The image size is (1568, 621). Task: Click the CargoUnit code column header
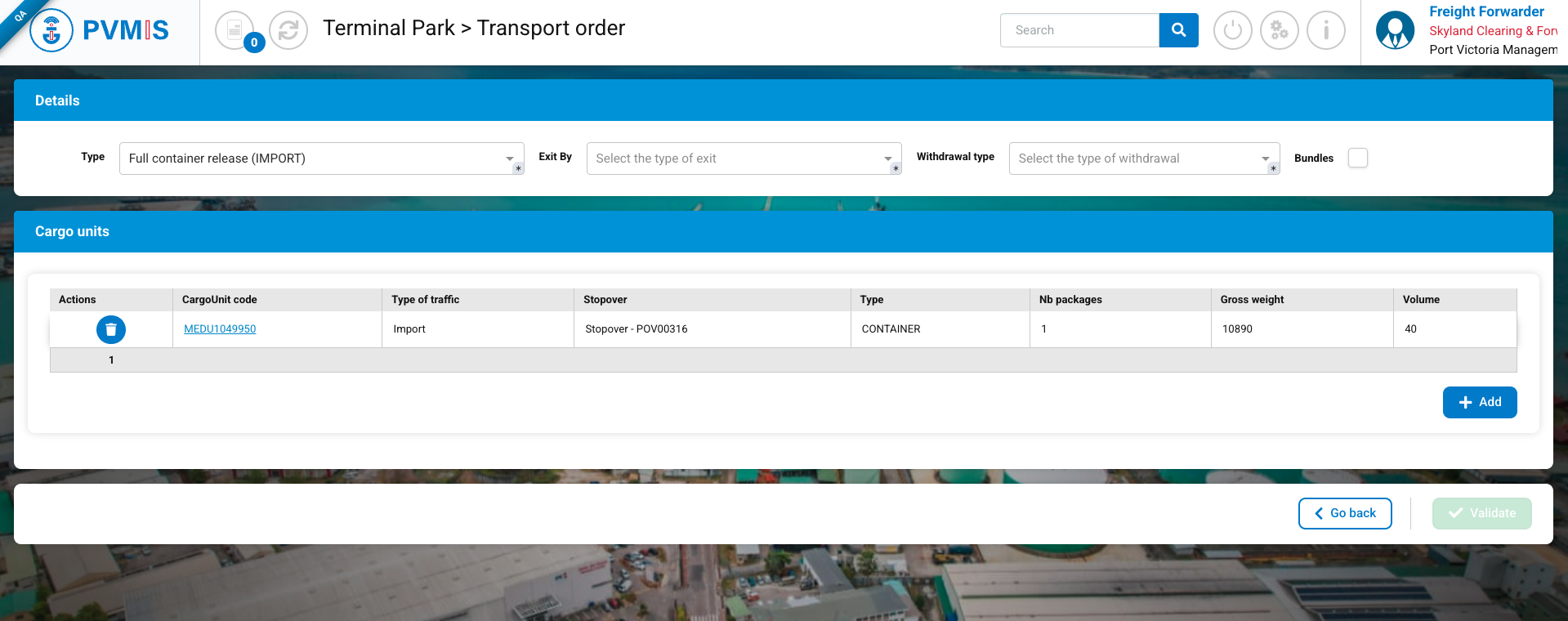(220, 300)
